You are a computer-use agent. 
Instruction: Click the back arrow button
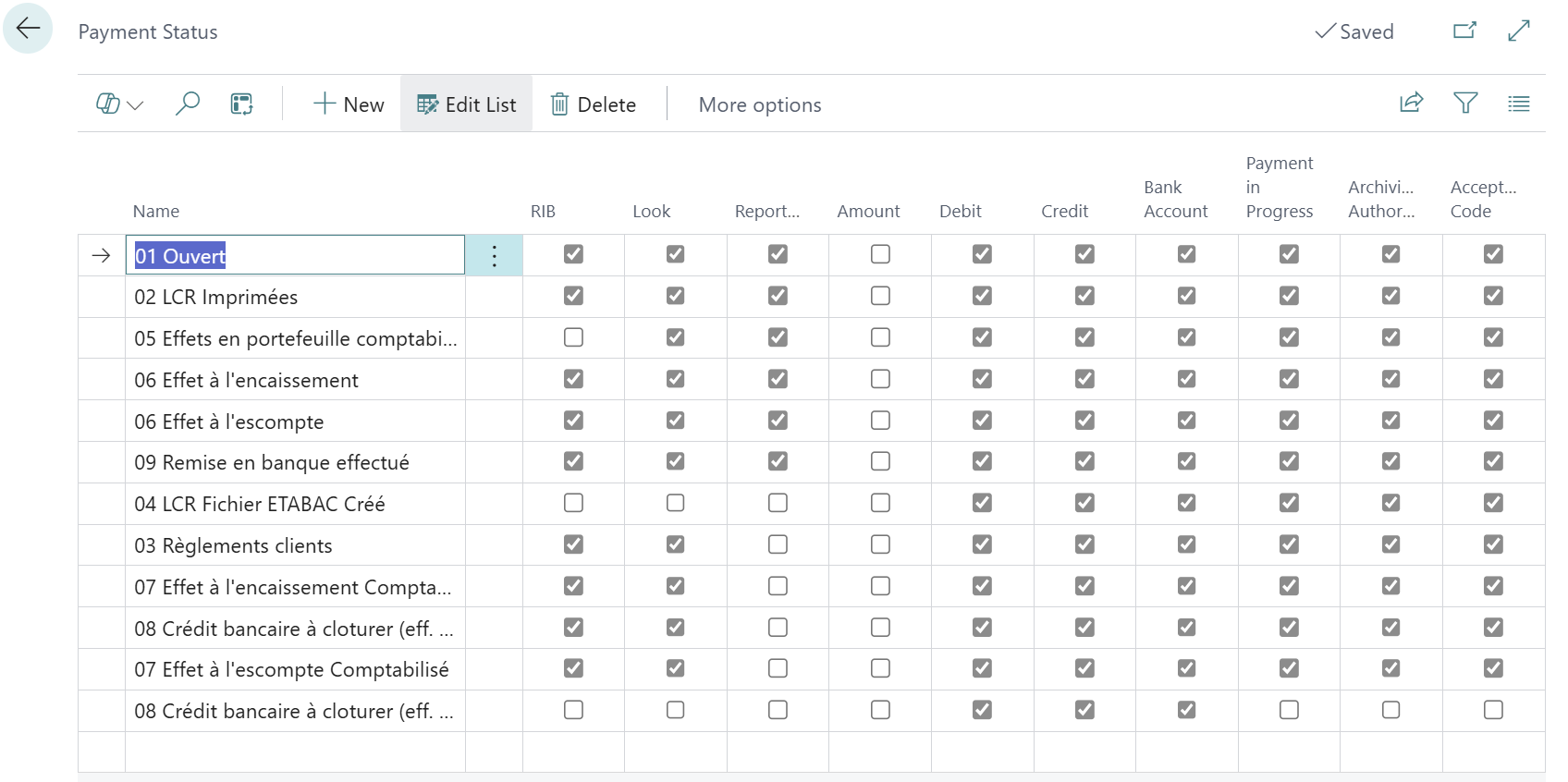coord(28,29)
